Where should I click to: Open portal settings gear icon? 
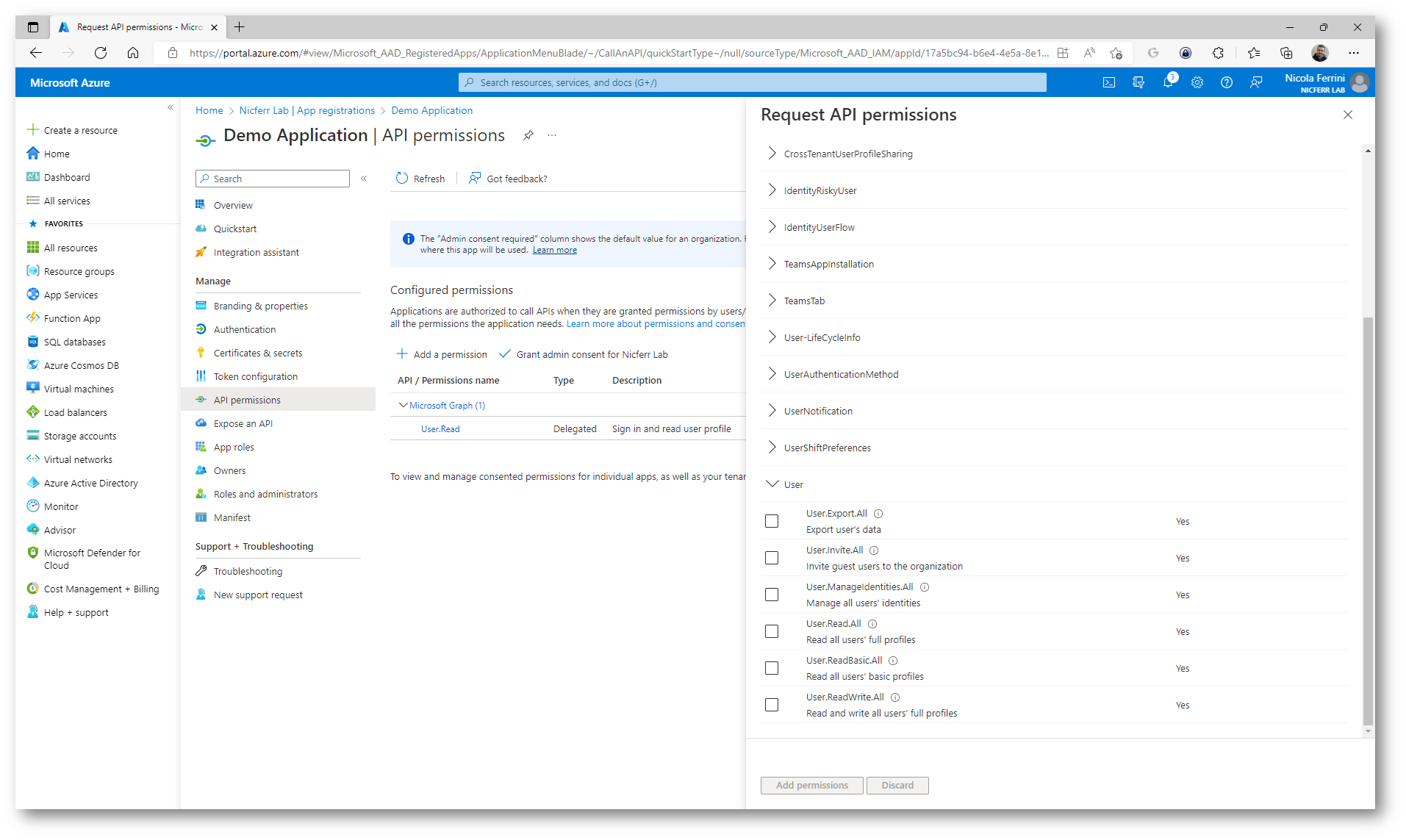click(x=1197, y=82)
